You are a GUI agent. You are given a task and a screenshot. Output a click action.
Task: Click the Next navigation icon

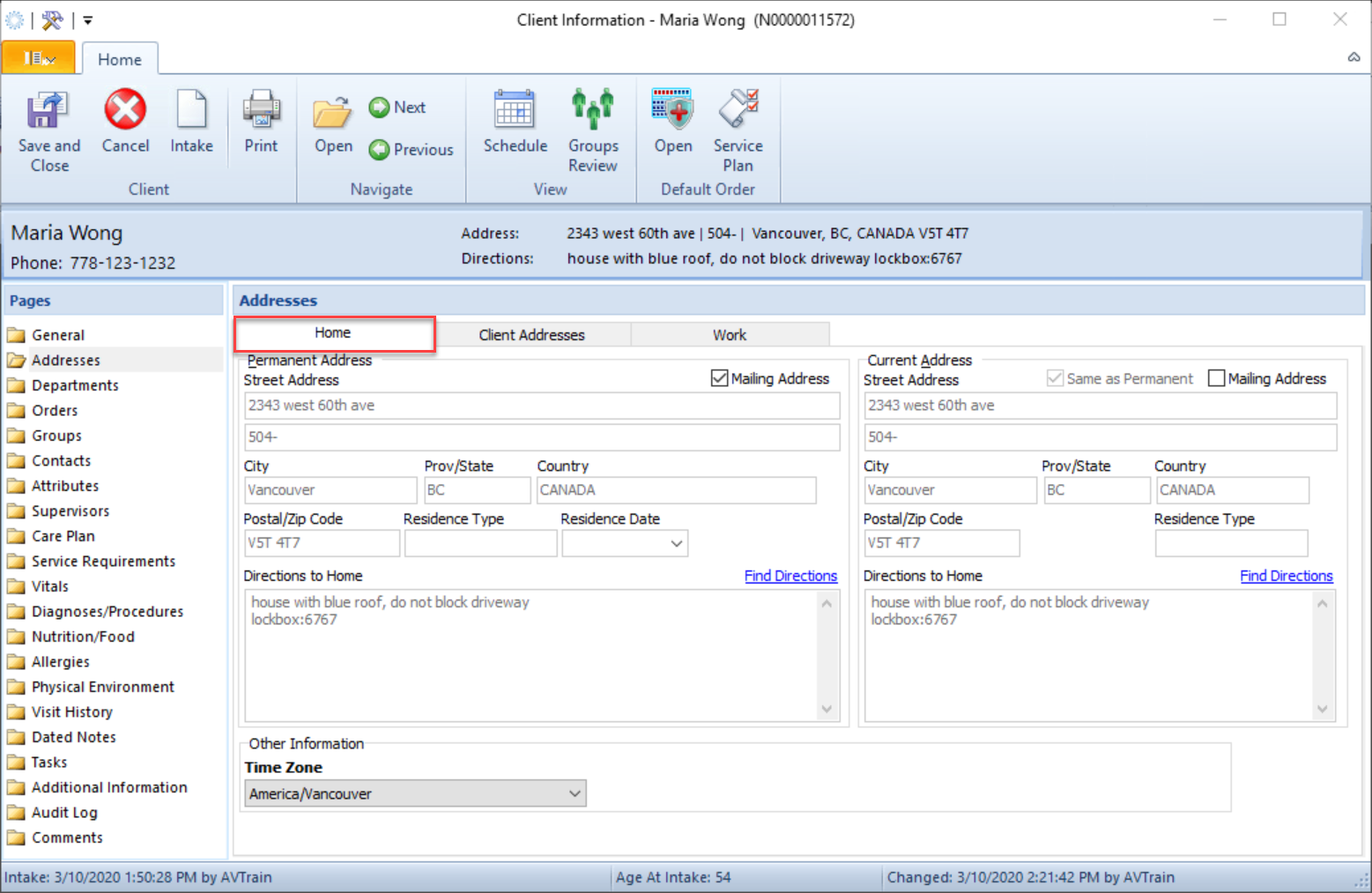[x=379, y=107]
